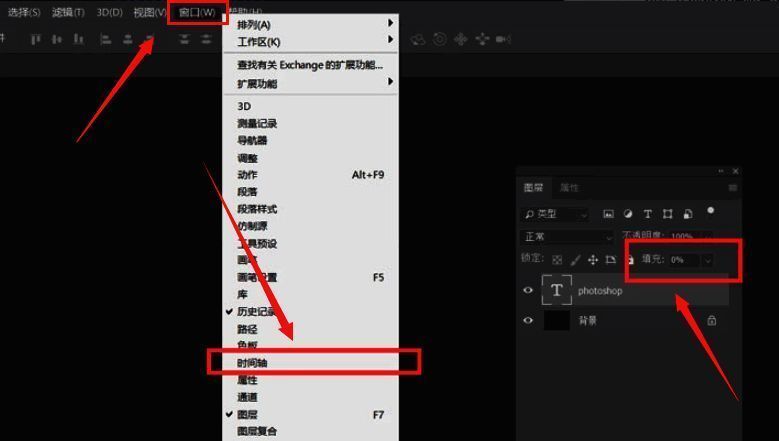Select the 3D pan camera icon
Screen dimensions: 779x441
[x=461, y=39]
